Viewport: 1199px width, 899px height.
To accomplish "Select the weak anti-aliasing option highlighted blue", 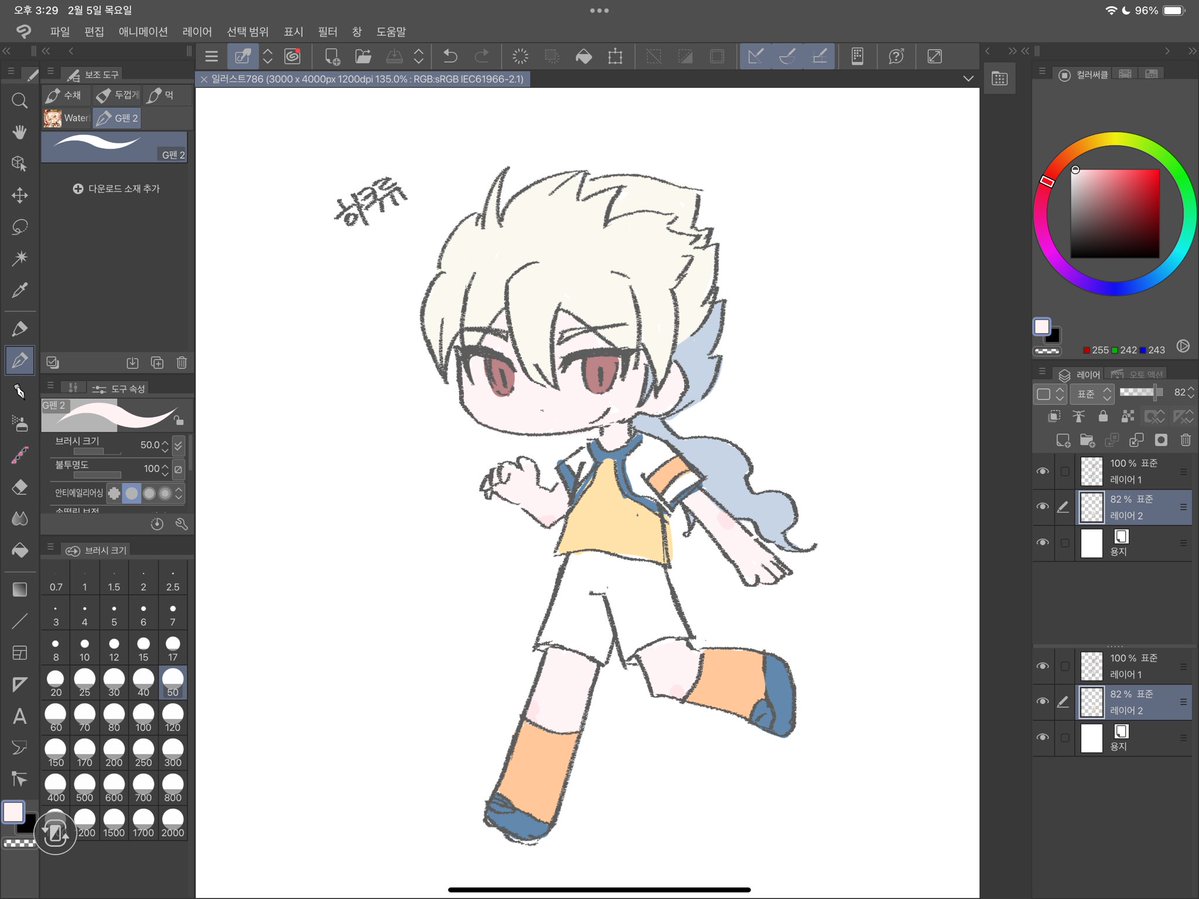I will [132, 493].
